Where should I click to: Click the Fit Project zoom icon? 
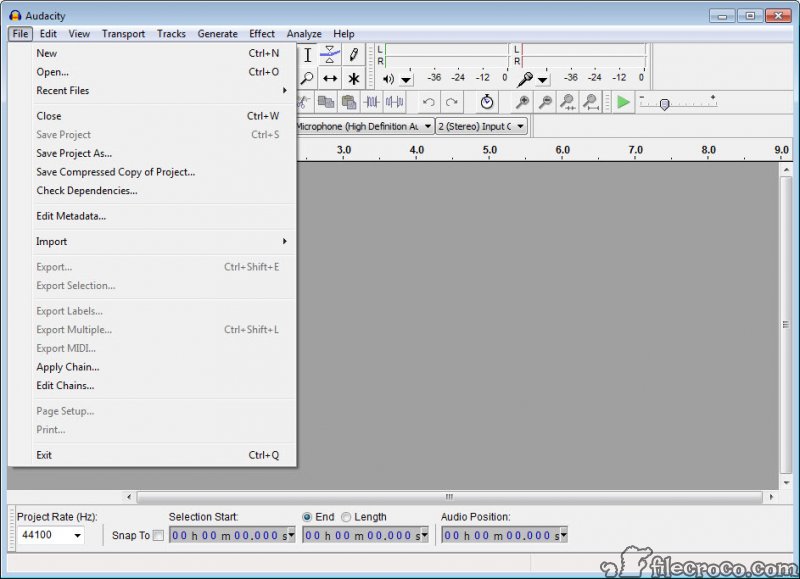591,102
